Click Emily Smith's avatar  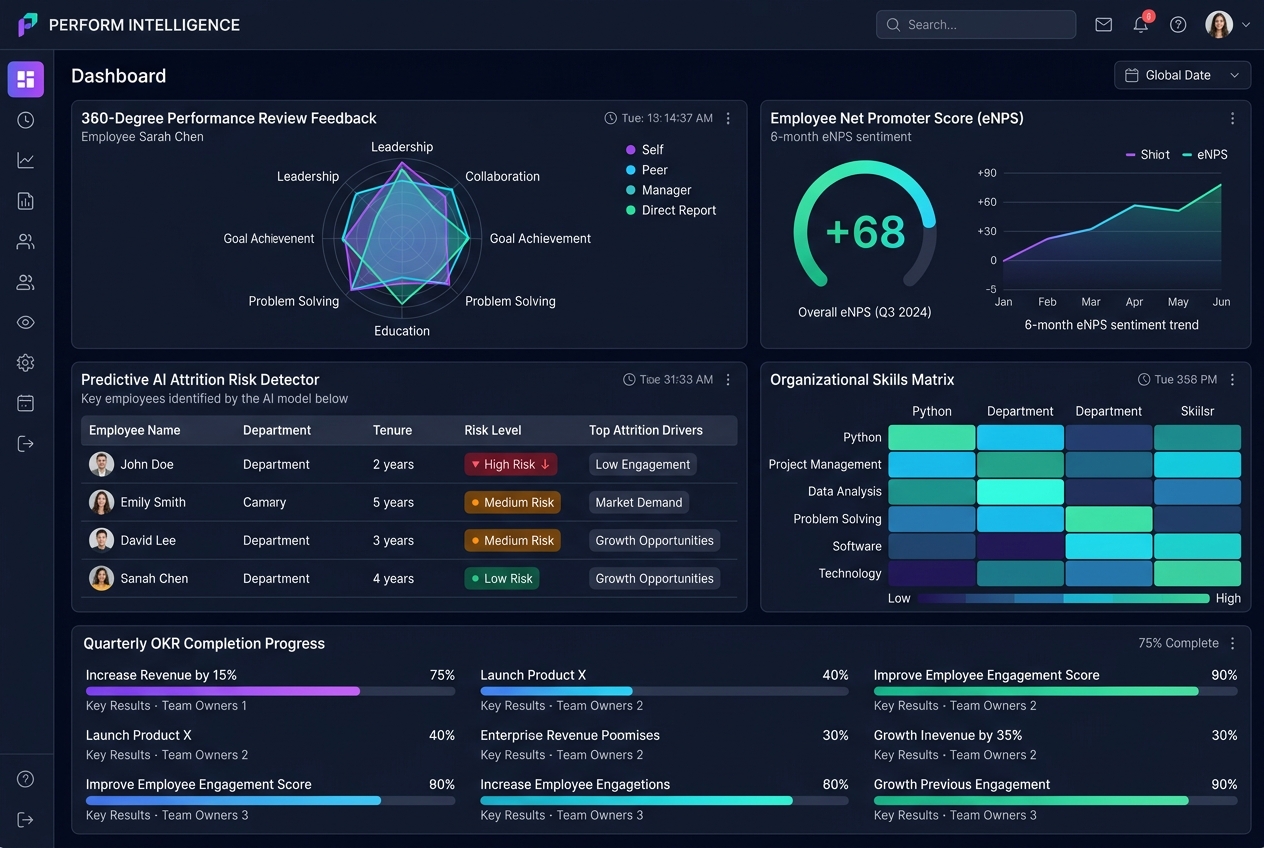(101, 502)
